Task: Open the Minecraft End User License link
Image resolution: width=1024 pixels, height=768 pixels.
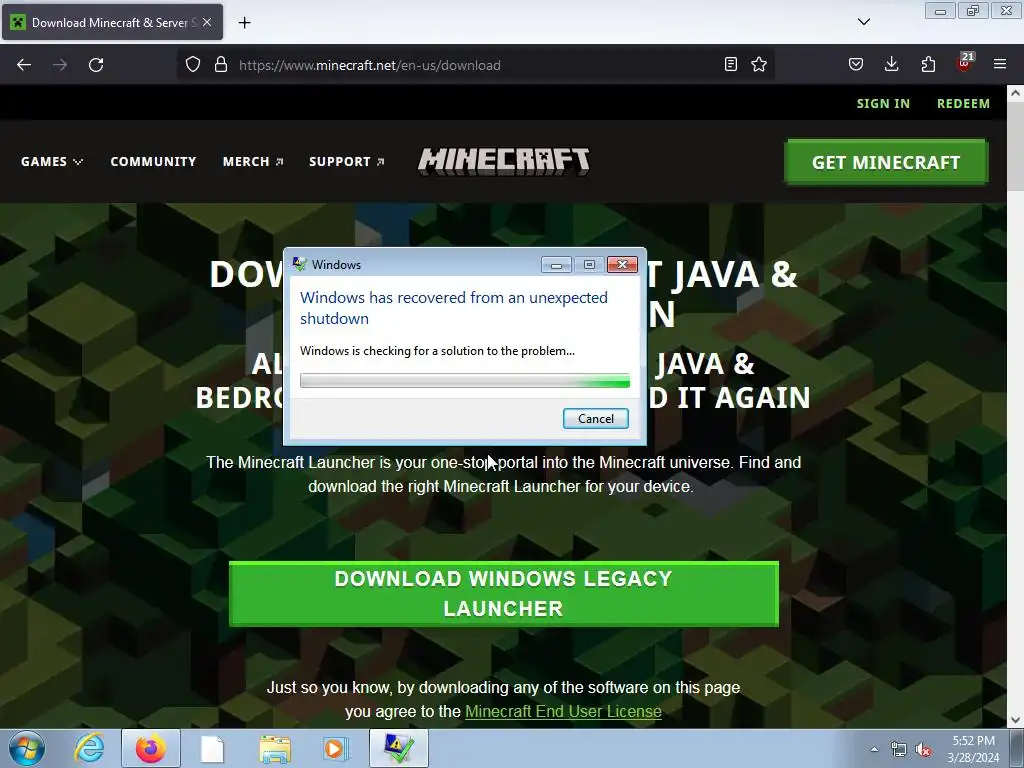Action: [x=563, y=711]
